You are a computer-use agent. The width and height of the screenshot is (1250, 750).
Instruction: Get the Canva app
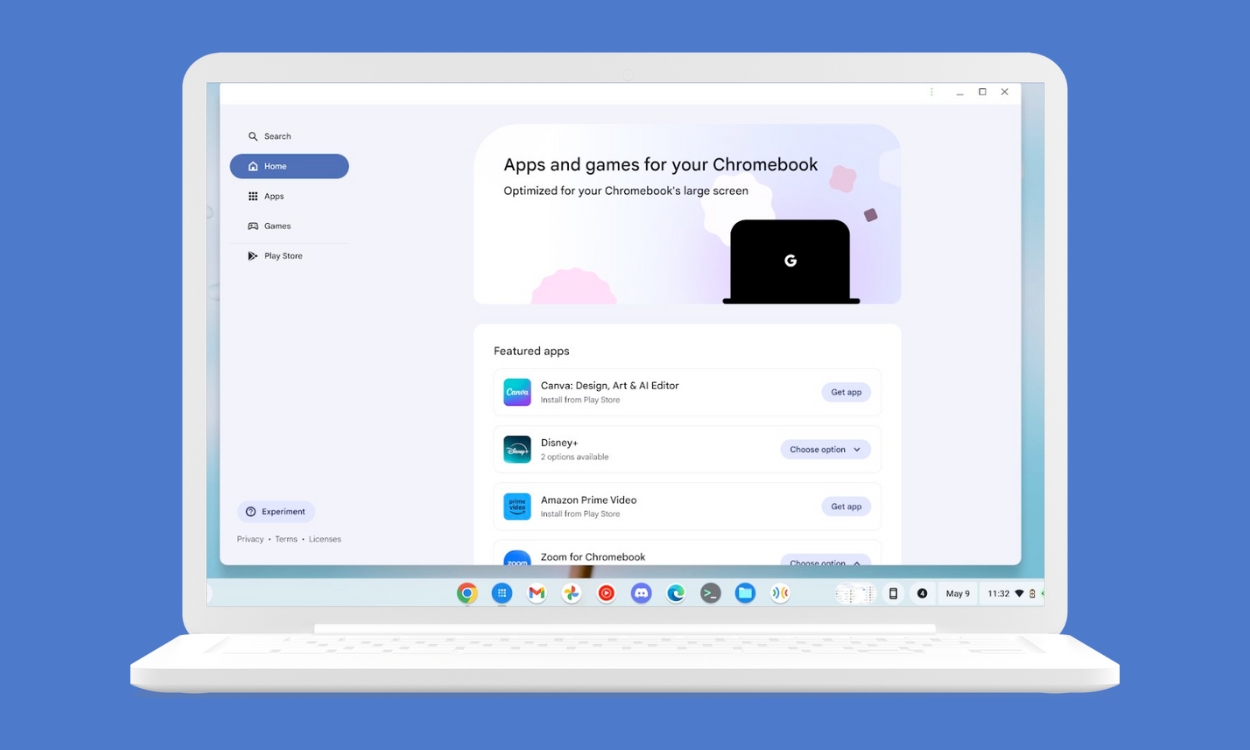tap(846, 392)
